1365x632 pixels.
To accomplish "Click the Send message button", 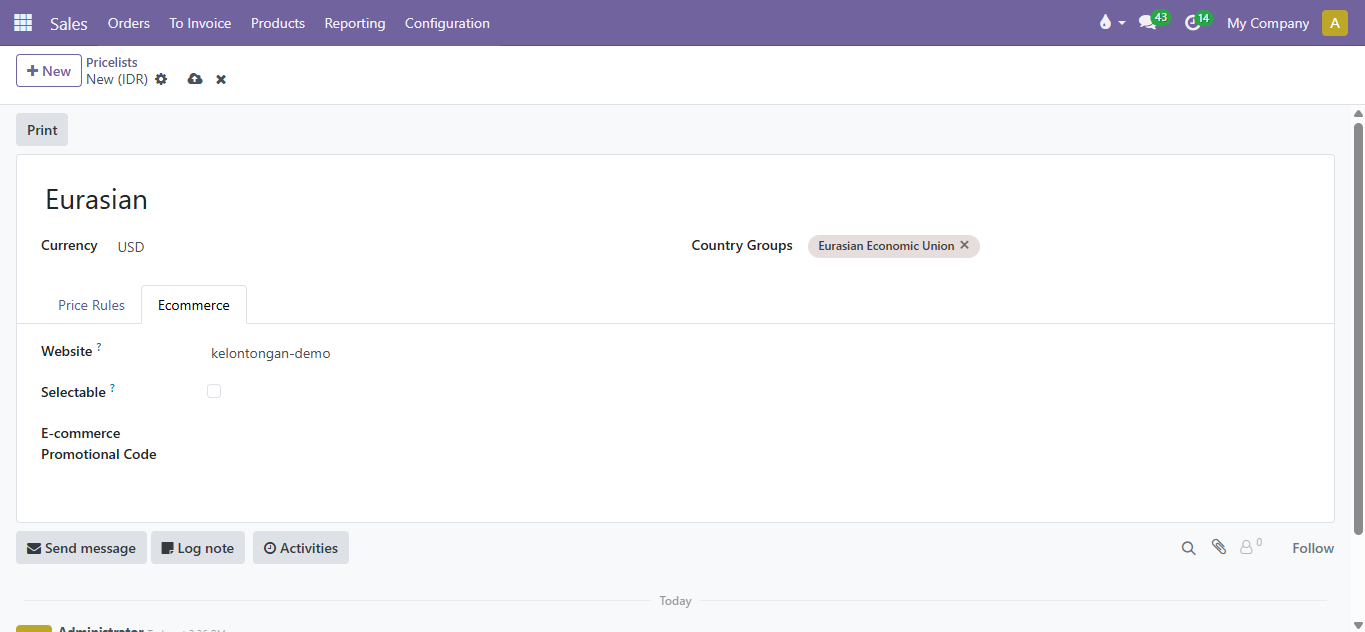I will (81, 548).
